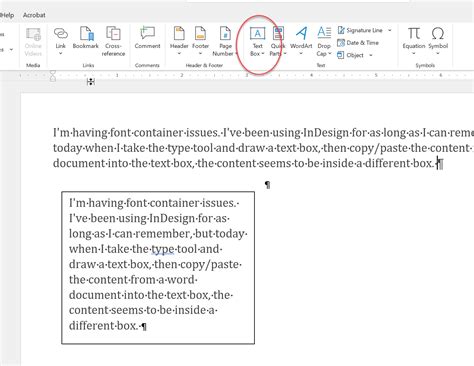Image resolution: width=474 pixels, height=366 pixels.
Task: Click the underlined word 'type' in text box
Action: click(x=163, y=249)
